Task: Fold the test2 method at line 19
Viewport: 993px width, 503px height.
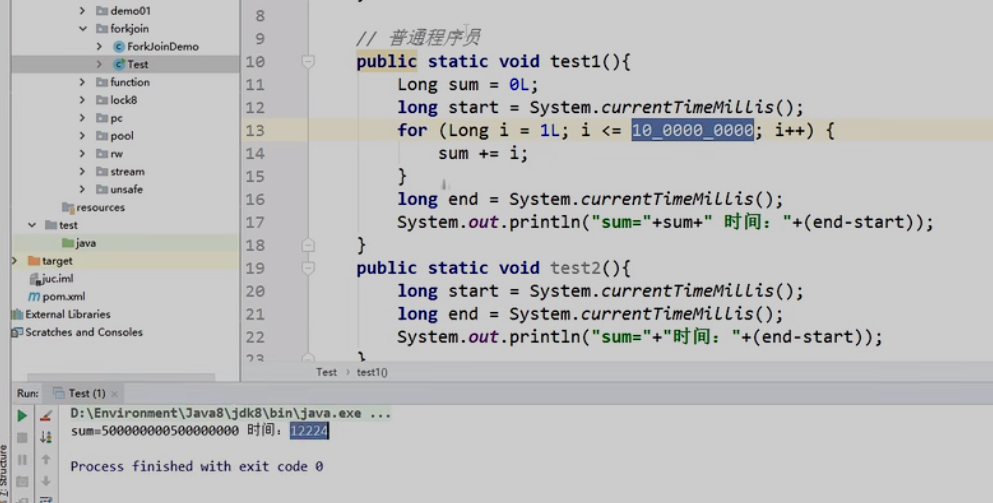Action: pos(308,268)
